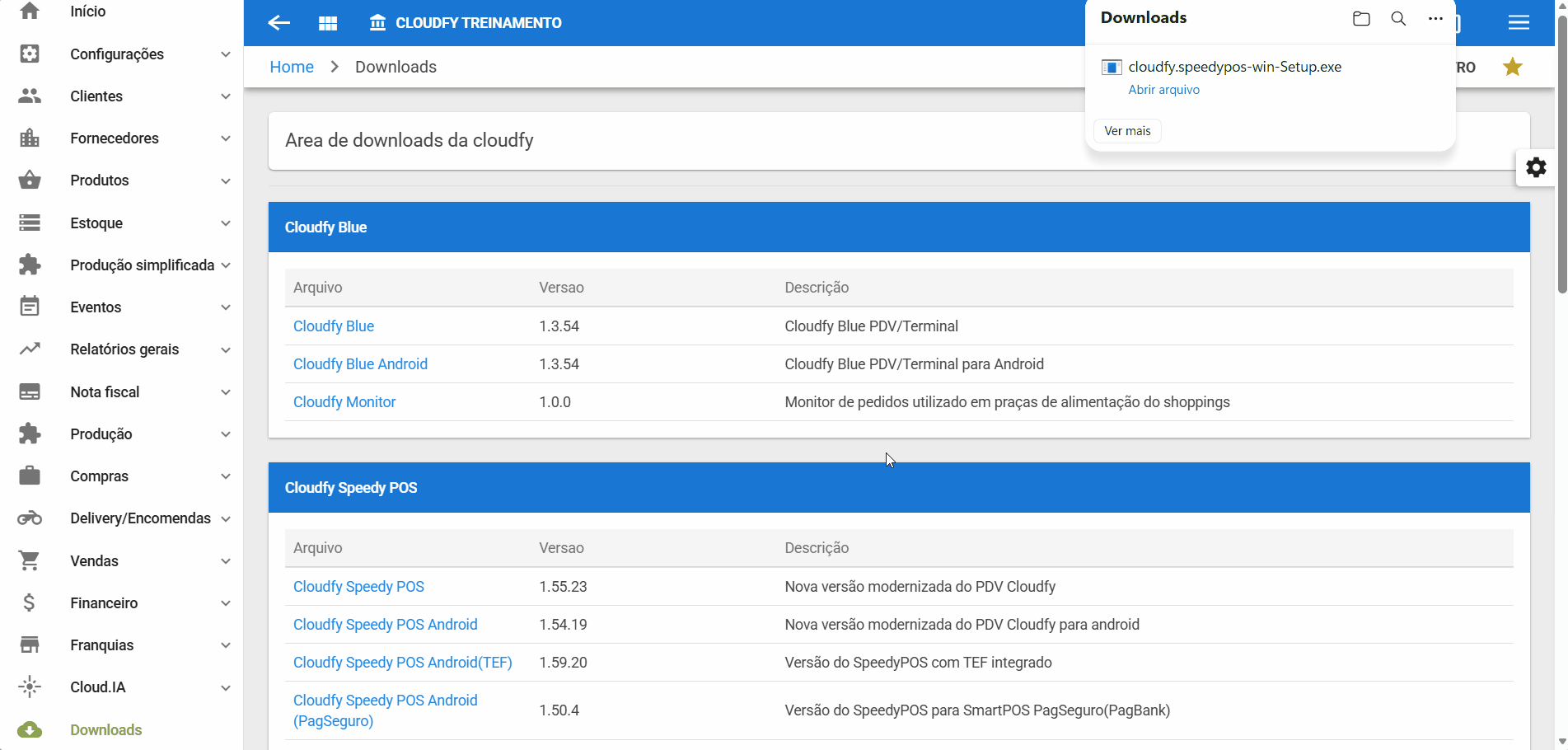
Task: Click the Início home icon
Action: point(30,11)
